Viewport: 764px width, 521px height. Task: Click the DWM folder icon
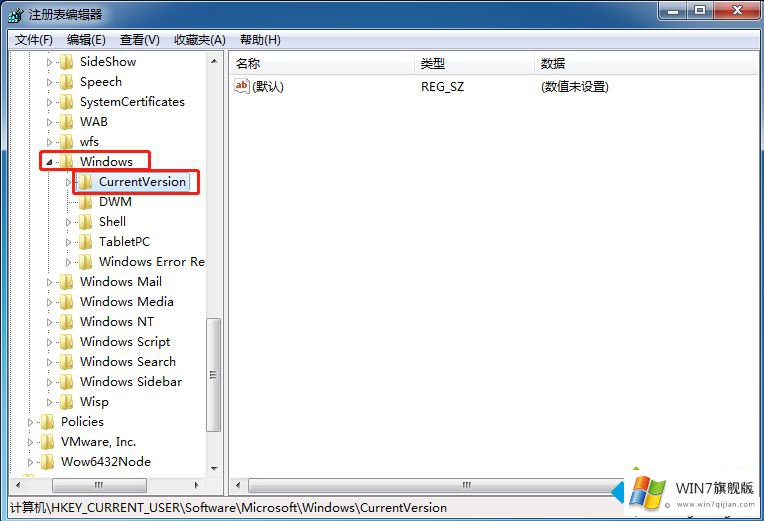pos(85,202)
